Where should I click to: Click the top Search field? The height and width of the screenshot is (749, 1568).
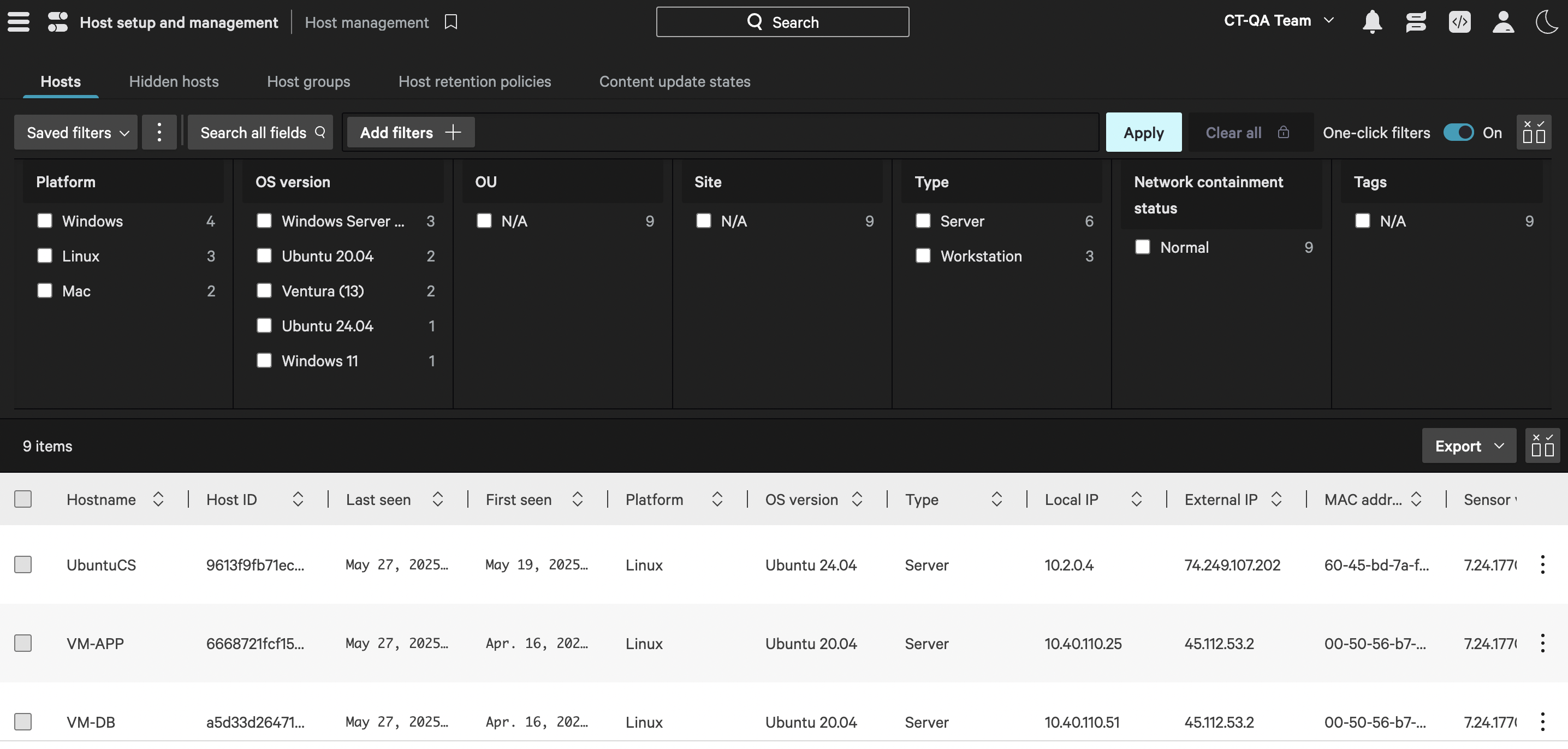782,22
